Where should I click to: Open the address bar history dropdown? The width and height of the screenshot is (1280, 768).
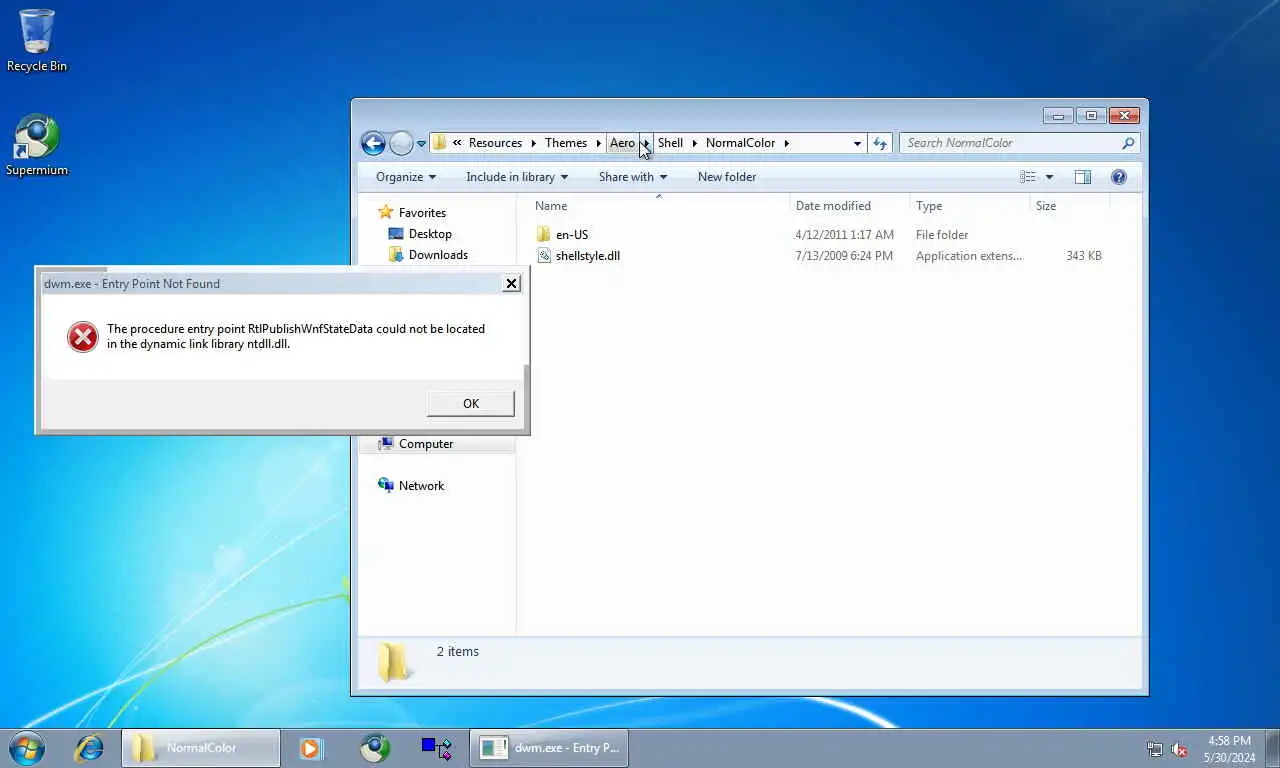tap(857, 143)
